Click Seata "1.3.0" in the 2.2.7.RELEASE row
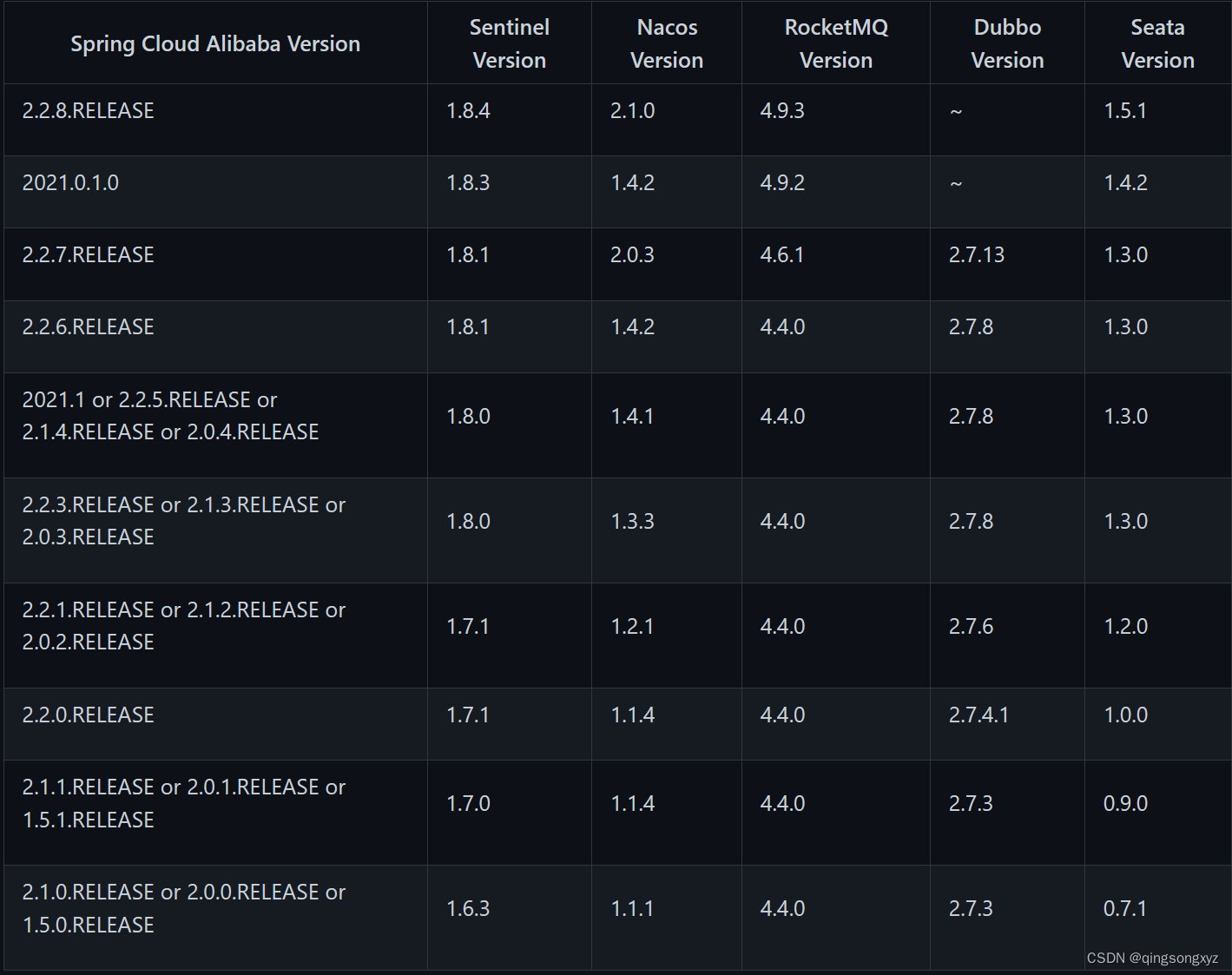The width and height of the screenshot is (1232, 975). [x=1125, y=255]
